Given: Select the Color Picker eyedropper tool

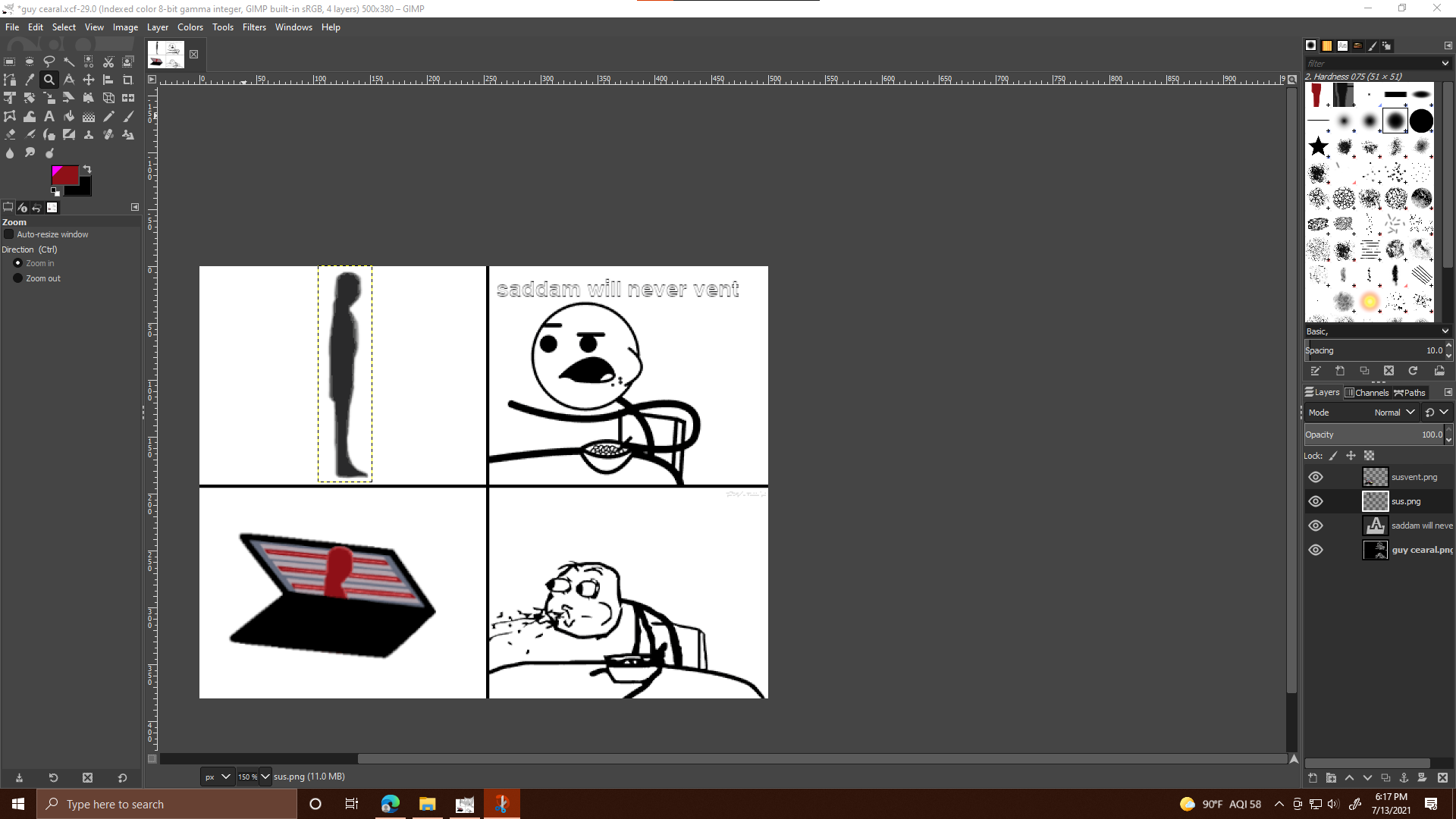Looking at the screenshot, I should tap(30, 80).
